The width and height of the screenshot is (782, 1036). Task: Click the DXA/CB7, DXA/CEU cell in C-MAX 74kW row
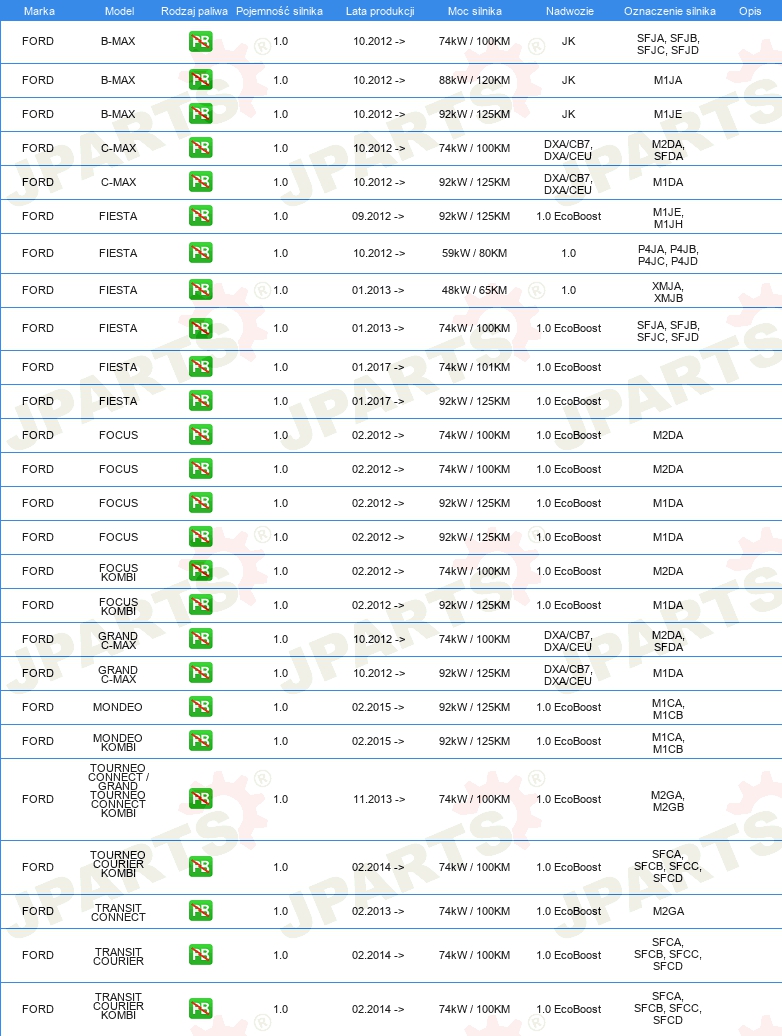(x=568, y=150)
